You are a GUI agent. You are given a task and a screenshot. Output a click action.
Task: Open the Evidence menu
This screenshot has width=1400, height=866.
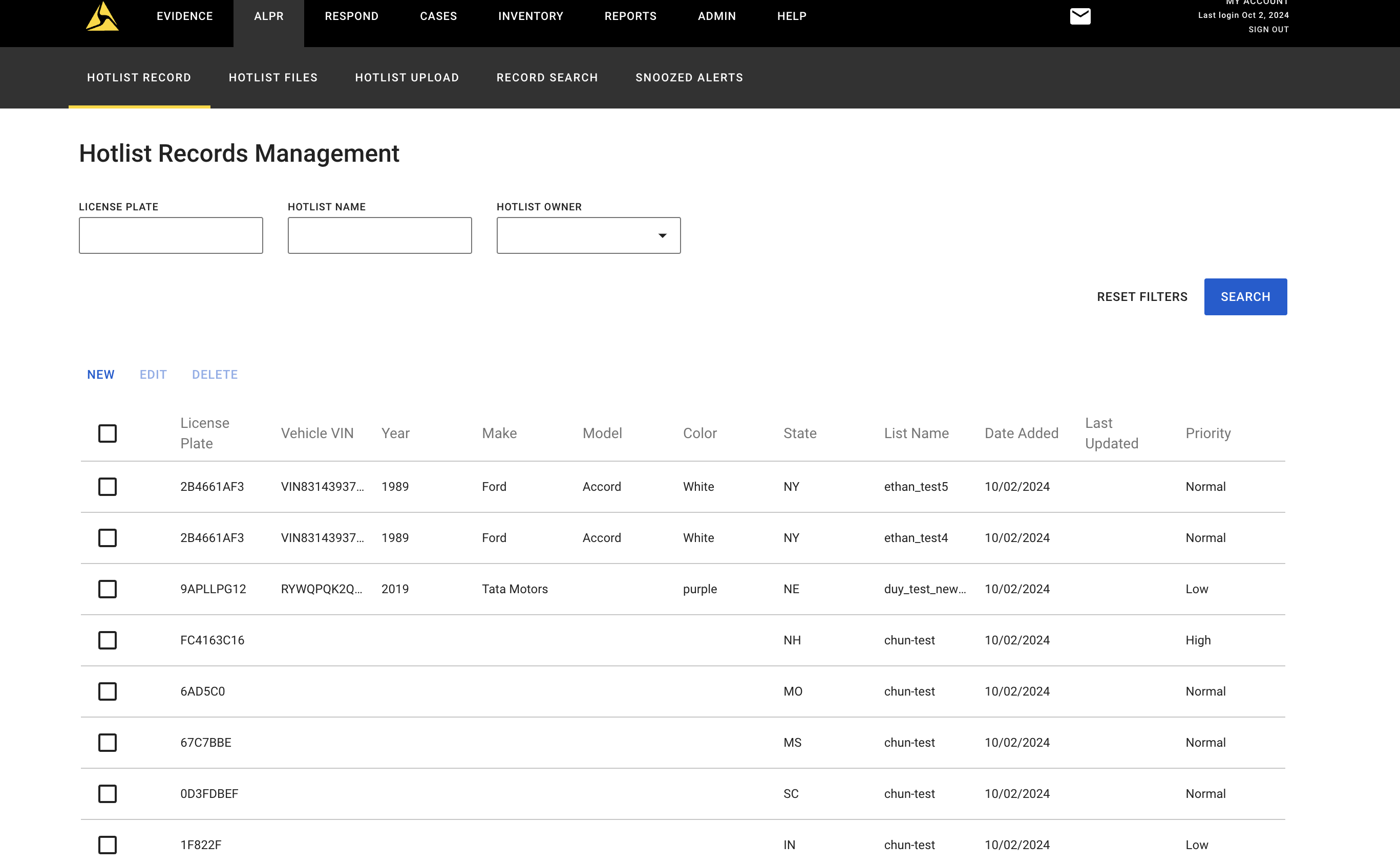click(x=184, y=16)
